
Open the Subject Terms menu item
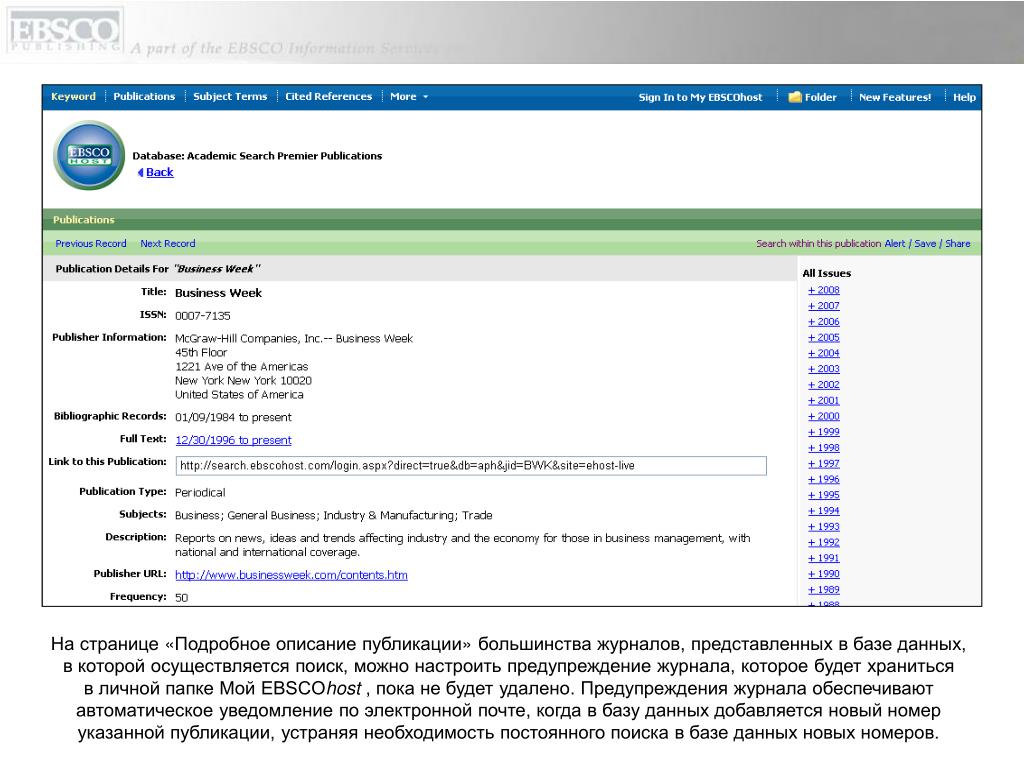click(230, 97)
